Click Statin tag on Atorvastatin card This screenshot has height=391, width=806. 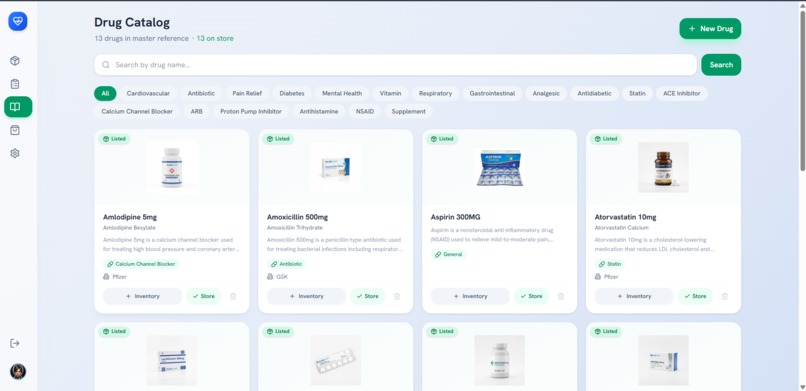click(610, 264)
